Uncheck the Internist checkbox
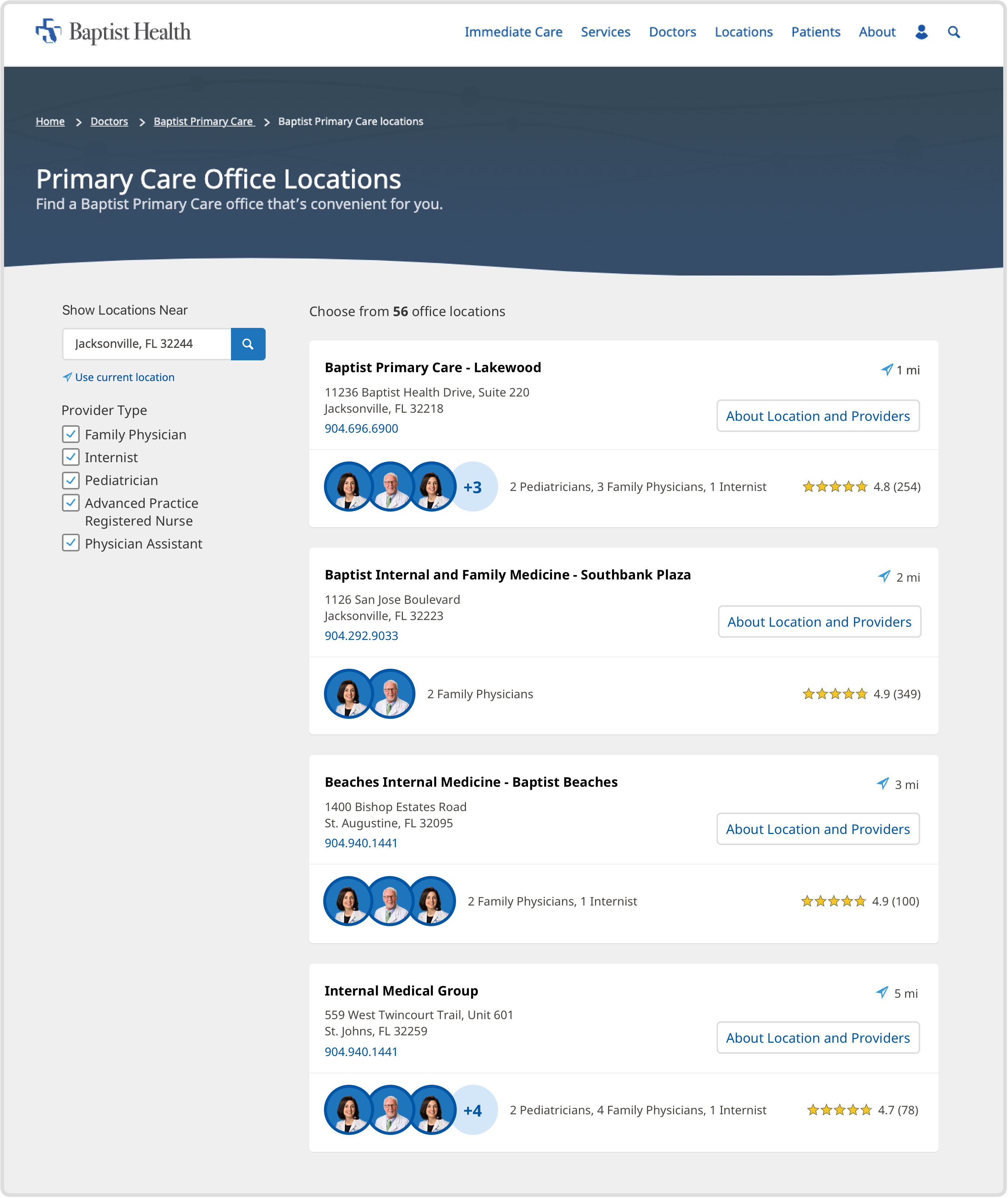The image size is (1008, 1198). click(x=71, y=457)
